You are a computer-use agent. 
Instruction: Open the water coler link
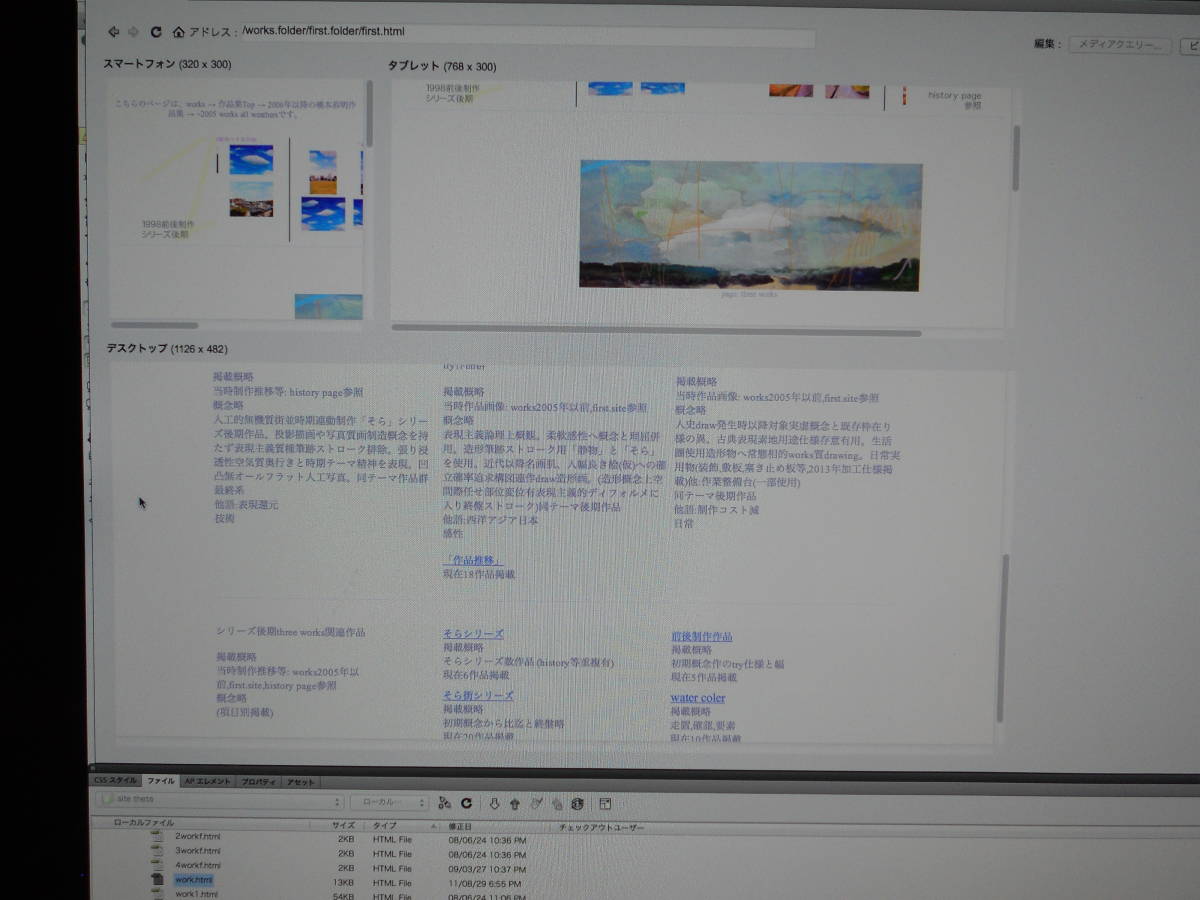698,698
